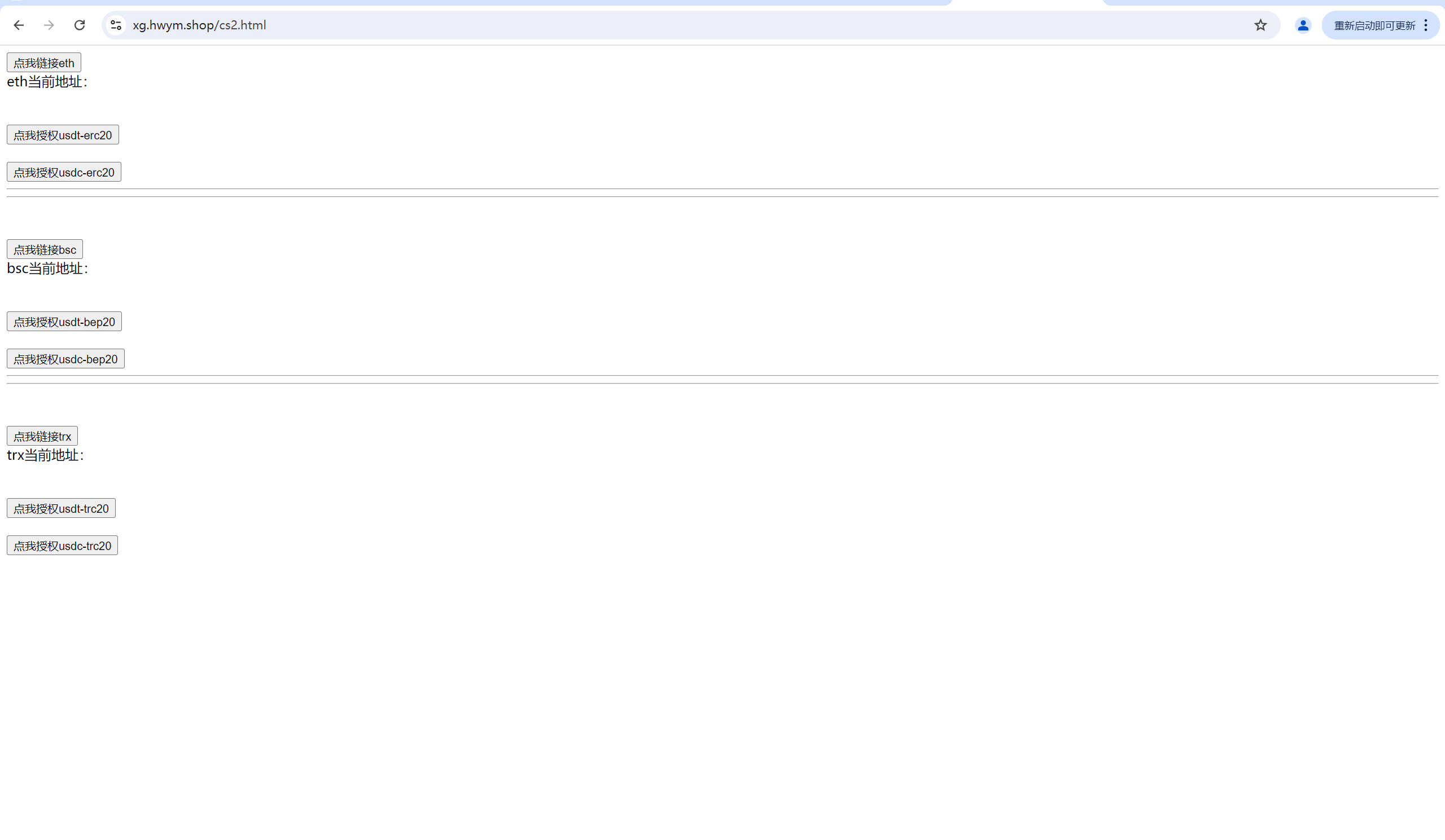1445x840 pixels.
Task: Focus the address bar showing xg.hwym.shop/cs2.html
Action: click(688, 25)
